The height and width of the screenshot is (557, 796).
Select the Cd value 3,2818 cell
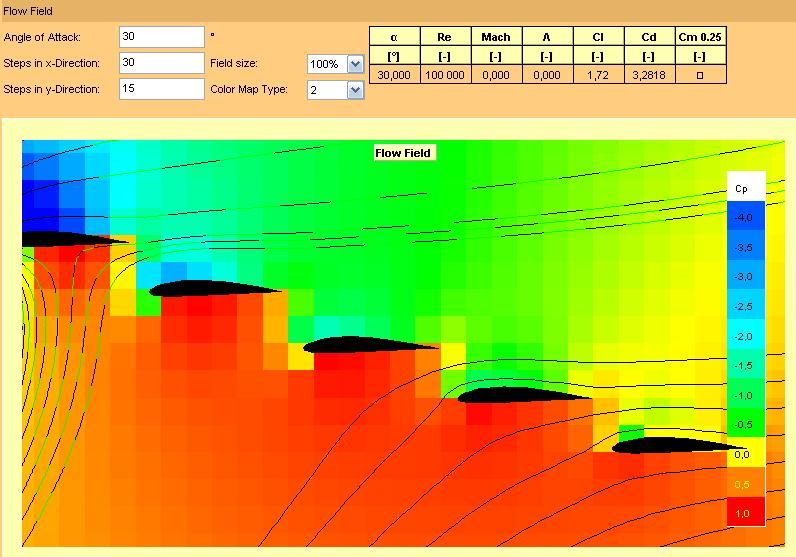pos(648,75)
